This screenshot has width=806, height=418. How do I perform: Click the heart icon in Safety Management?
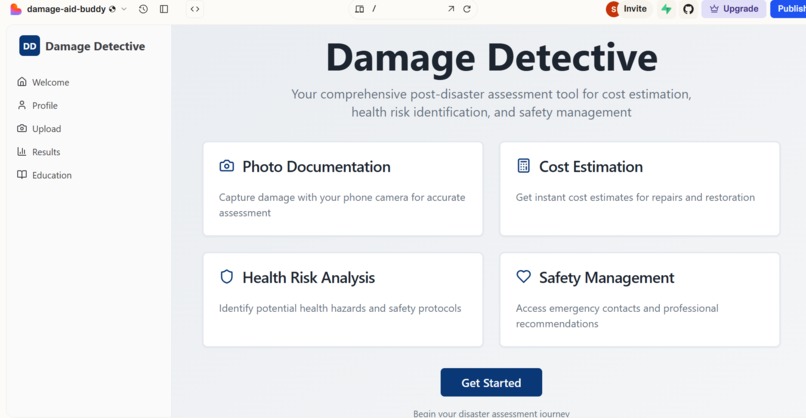pos(523,277)
